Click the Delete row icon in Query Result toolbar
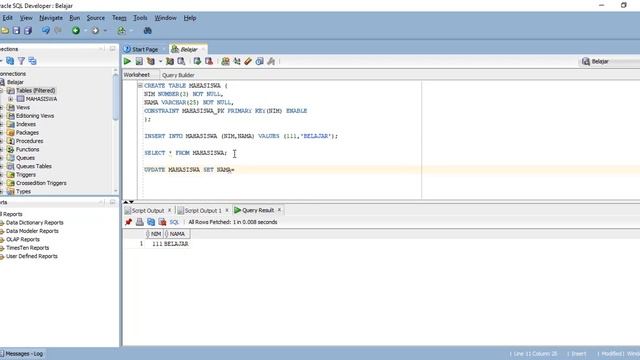The image size is (640, 360). coord(162,222)
